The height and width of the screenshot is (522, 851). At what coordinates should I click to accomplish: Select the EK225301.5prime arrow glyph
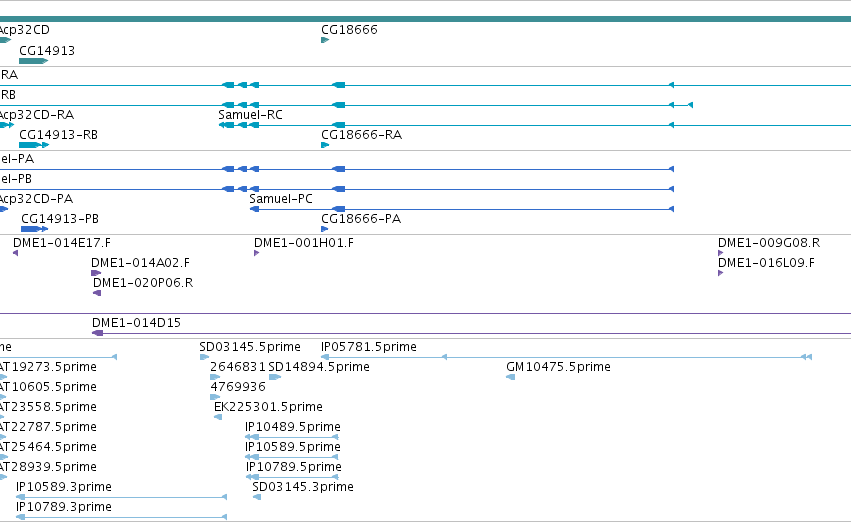click(x=218, y=417)
